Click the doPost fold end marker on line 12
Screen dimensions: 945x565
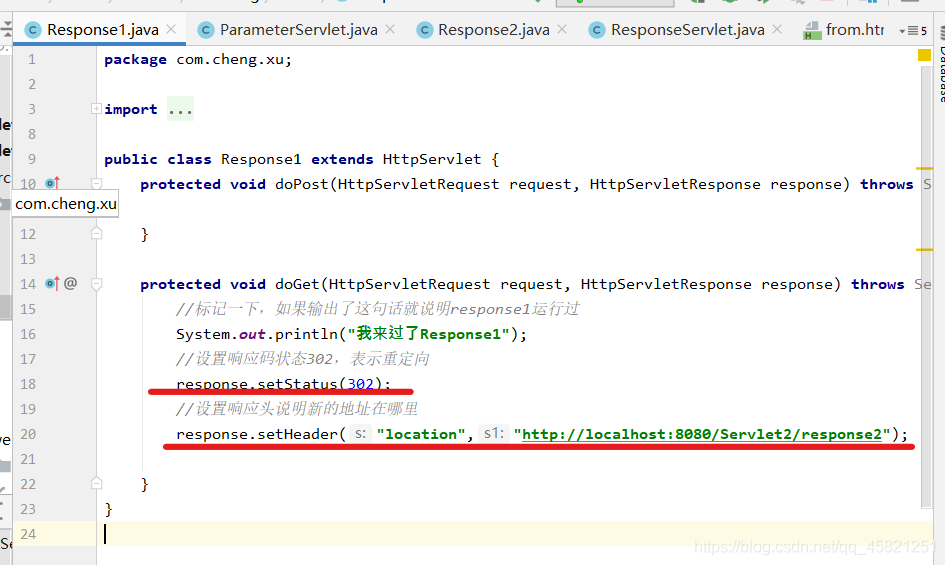[96, 233]
